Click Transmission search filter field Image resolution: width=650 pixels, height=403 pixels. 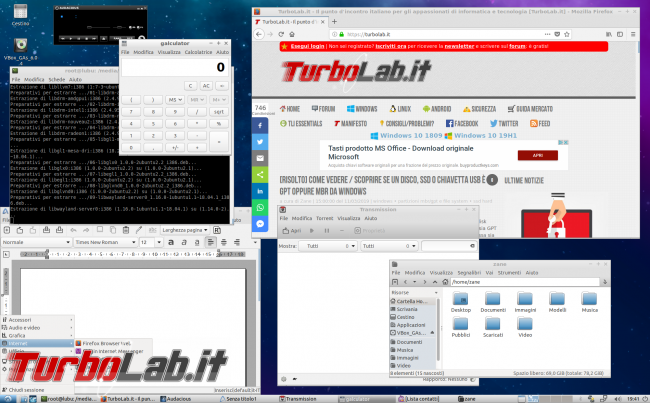pos(449,246)
